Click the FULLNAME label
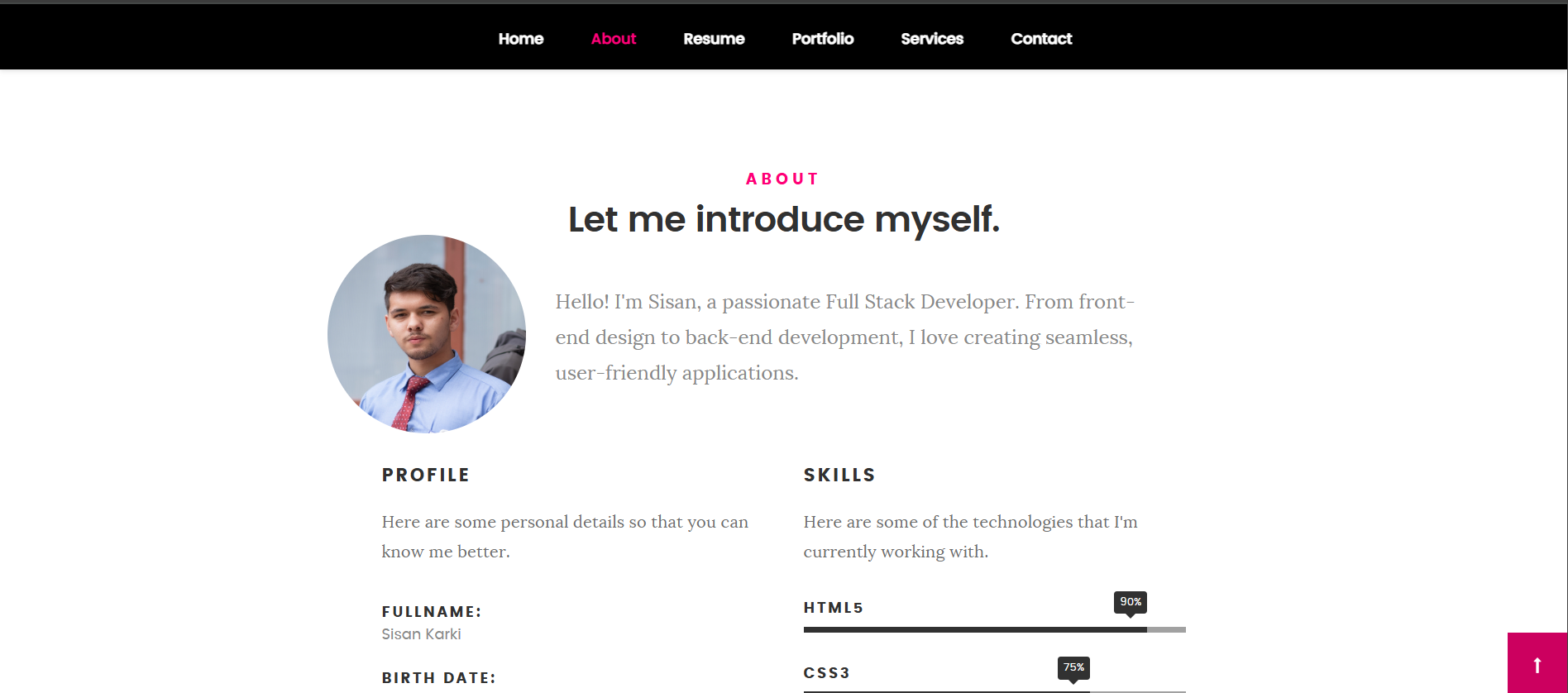This screenshot has width=1568, height=693. click(x=431, y=612)
